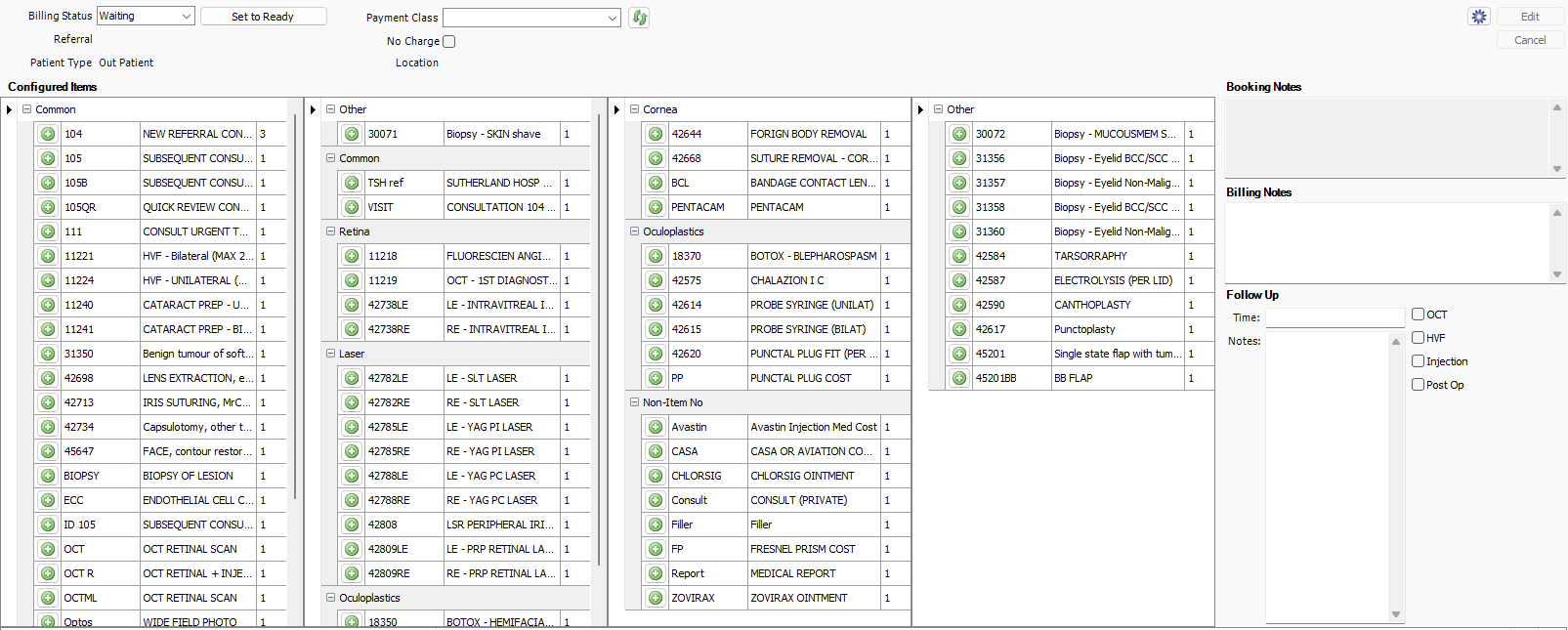Tick the Injection follow-up checkbox
This screenshot has height=630, width=1568.
pyautogui.click(x=1418, y=361)
